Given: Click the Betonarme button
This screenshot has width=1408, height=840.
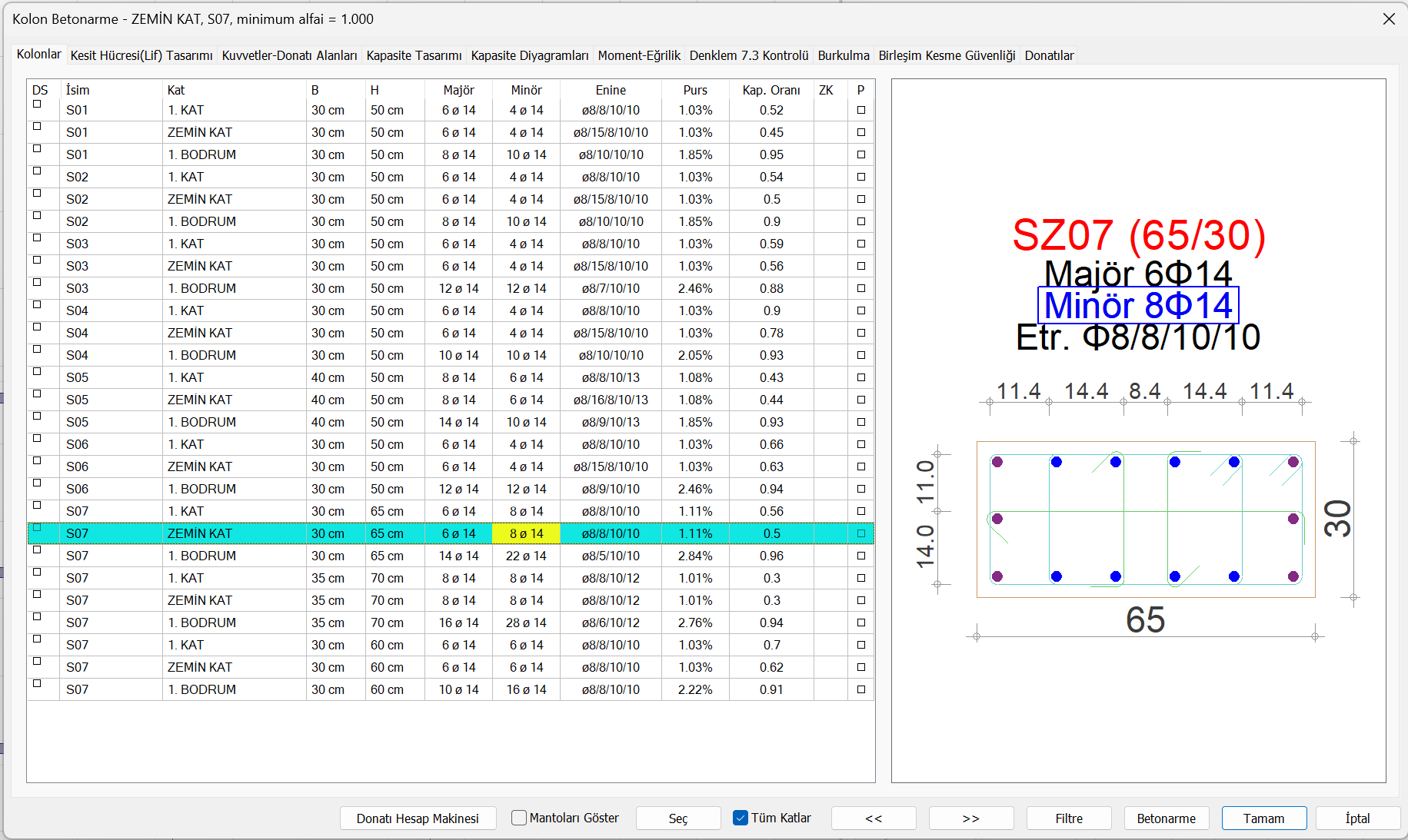Looking at the screenshot, I should (1167, 818).
